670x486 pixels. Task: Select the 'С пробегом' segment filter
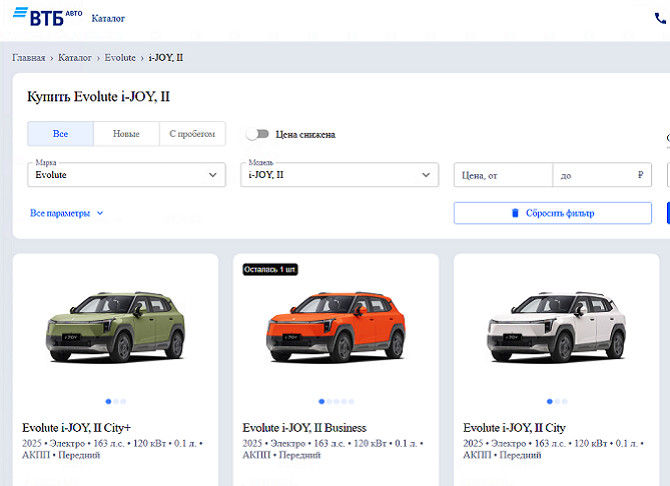(192, 134)
